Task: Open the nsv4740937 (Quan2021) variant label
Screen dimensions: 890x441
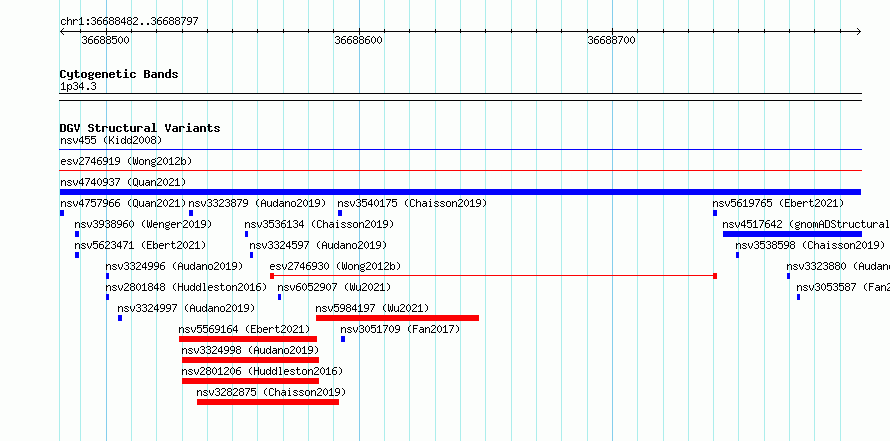Action: click(123, 182)
